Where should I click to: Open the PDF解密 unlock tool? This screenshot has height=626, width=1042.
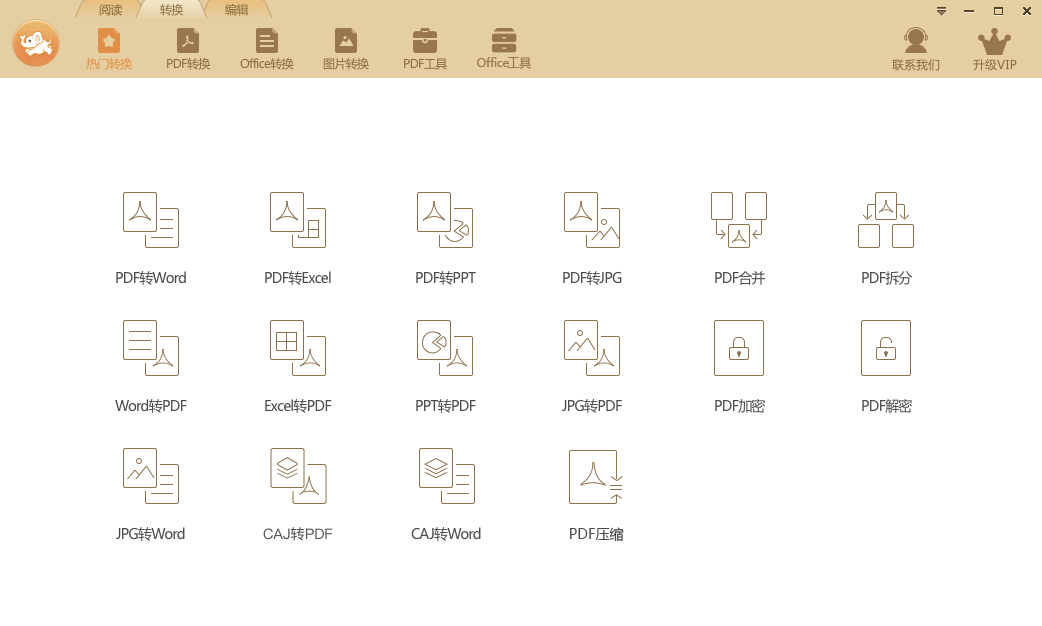(886, 348)
